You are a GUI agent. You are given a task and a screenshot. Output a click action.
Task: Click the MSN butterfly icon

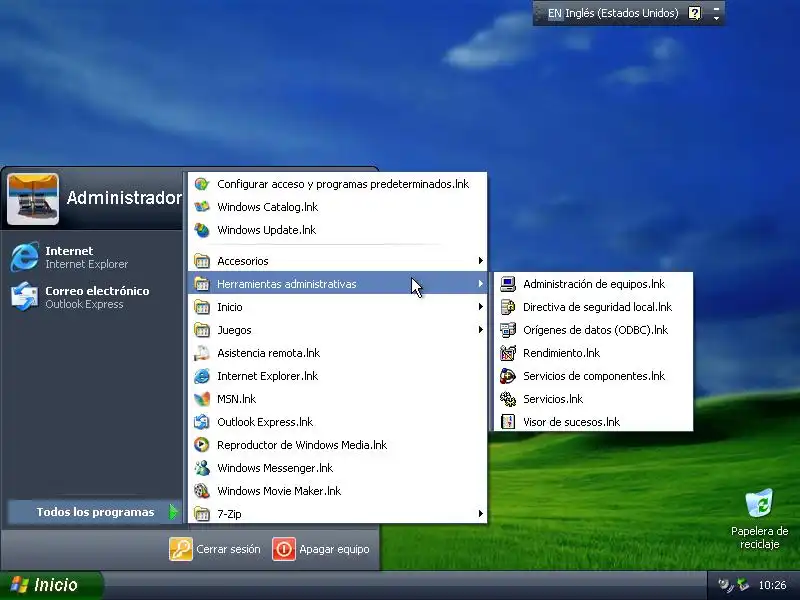click(202, 399)
